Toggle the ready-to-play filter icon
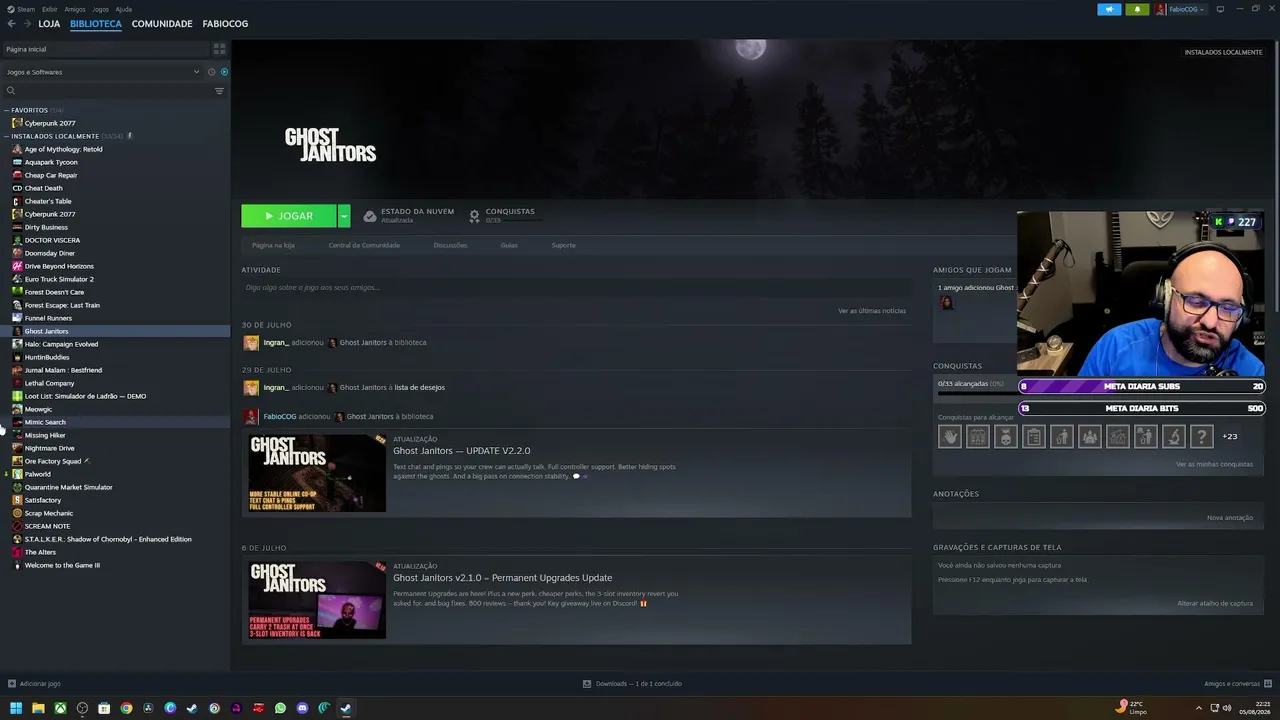The height and width of the screenshot is (720, 1280). coord(224,72)
